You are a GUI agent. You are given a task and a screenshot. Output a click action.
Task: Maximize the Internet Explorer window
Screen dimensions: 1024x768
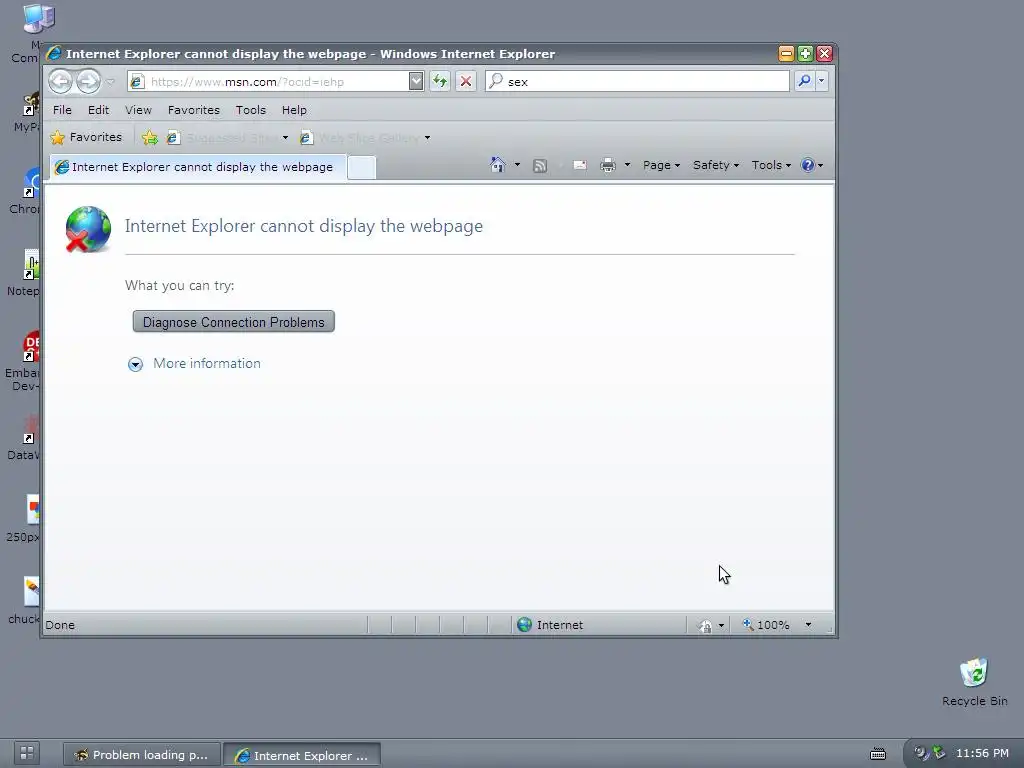point(805,54)
